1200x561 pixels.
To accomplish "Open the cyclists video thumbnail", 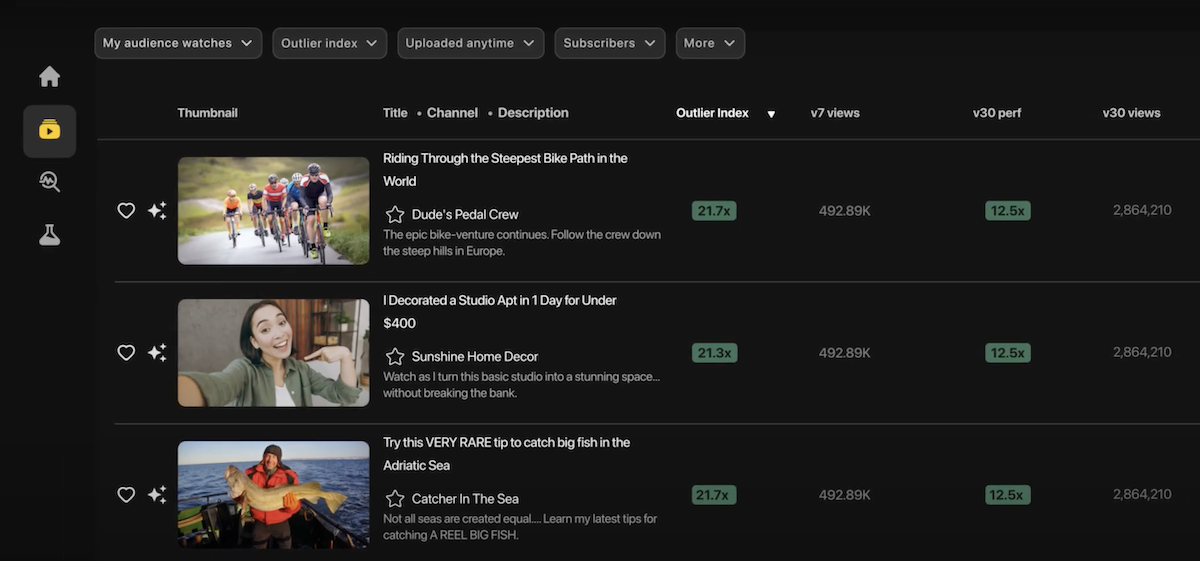I will pyautogui.click(x=273, y=210).
